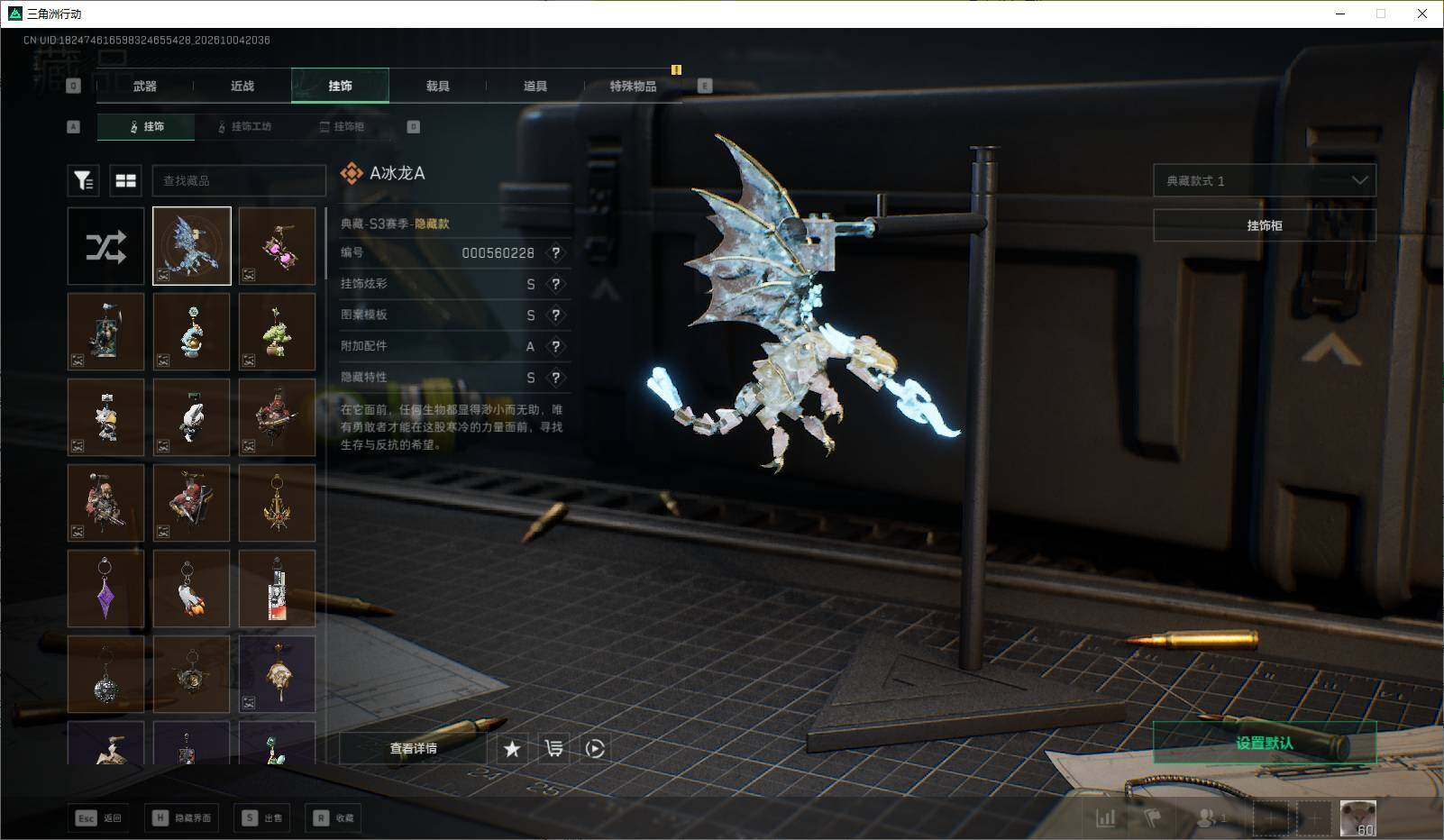Viewport: 1444px width, 840px height.
Task: Select the ice dragon charm thumbnail
Action: click(192, 246)
